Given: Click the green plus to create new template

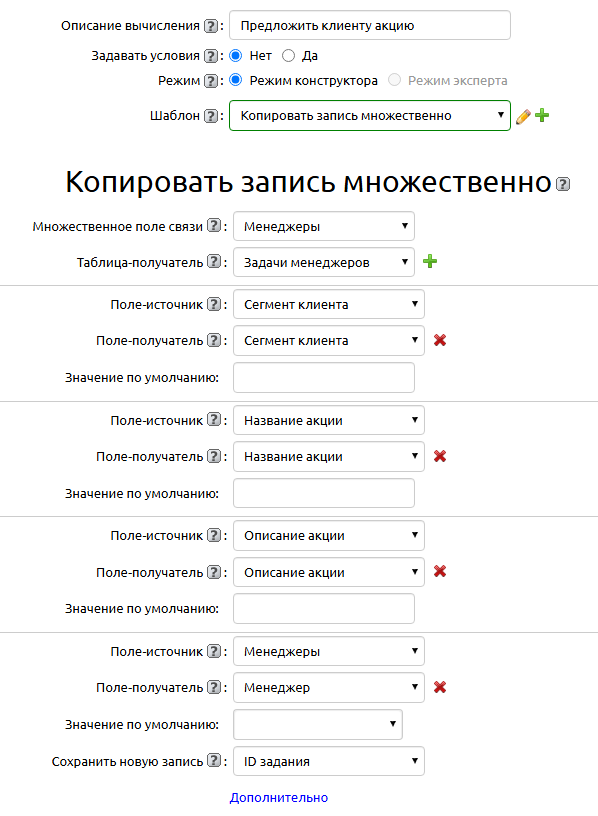Looking at the screenshot, I should 541,115.
